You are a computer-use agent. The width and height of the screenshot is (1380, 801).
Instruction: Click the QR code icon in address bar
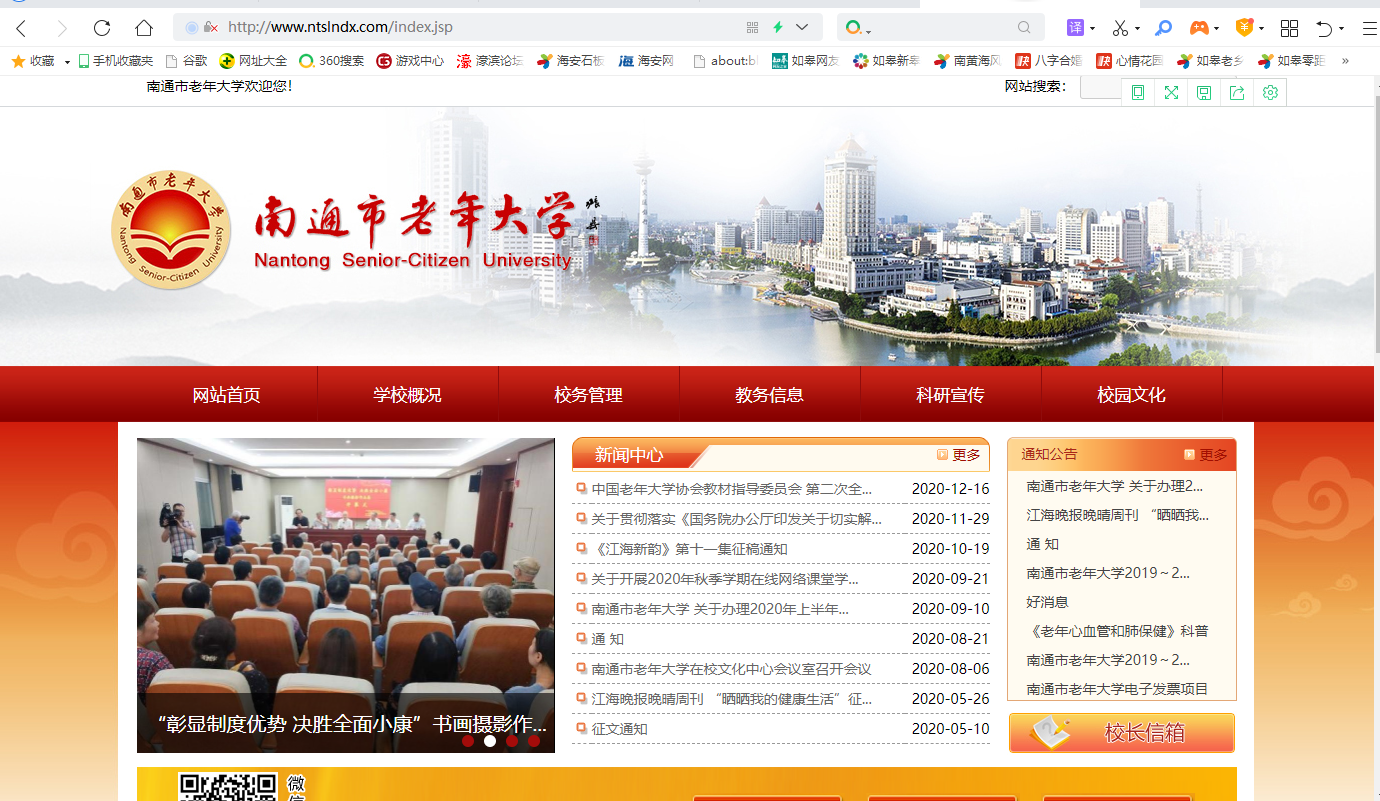point(753,27)
